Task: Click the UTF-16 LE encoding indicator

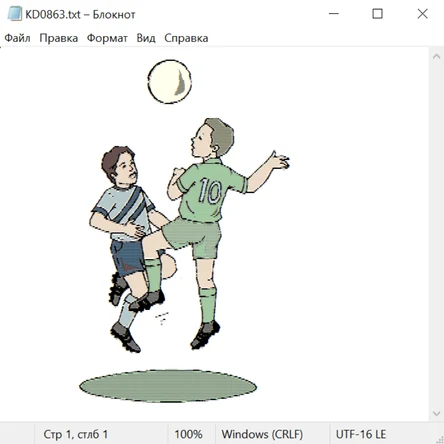Action: tap(361, 434)
